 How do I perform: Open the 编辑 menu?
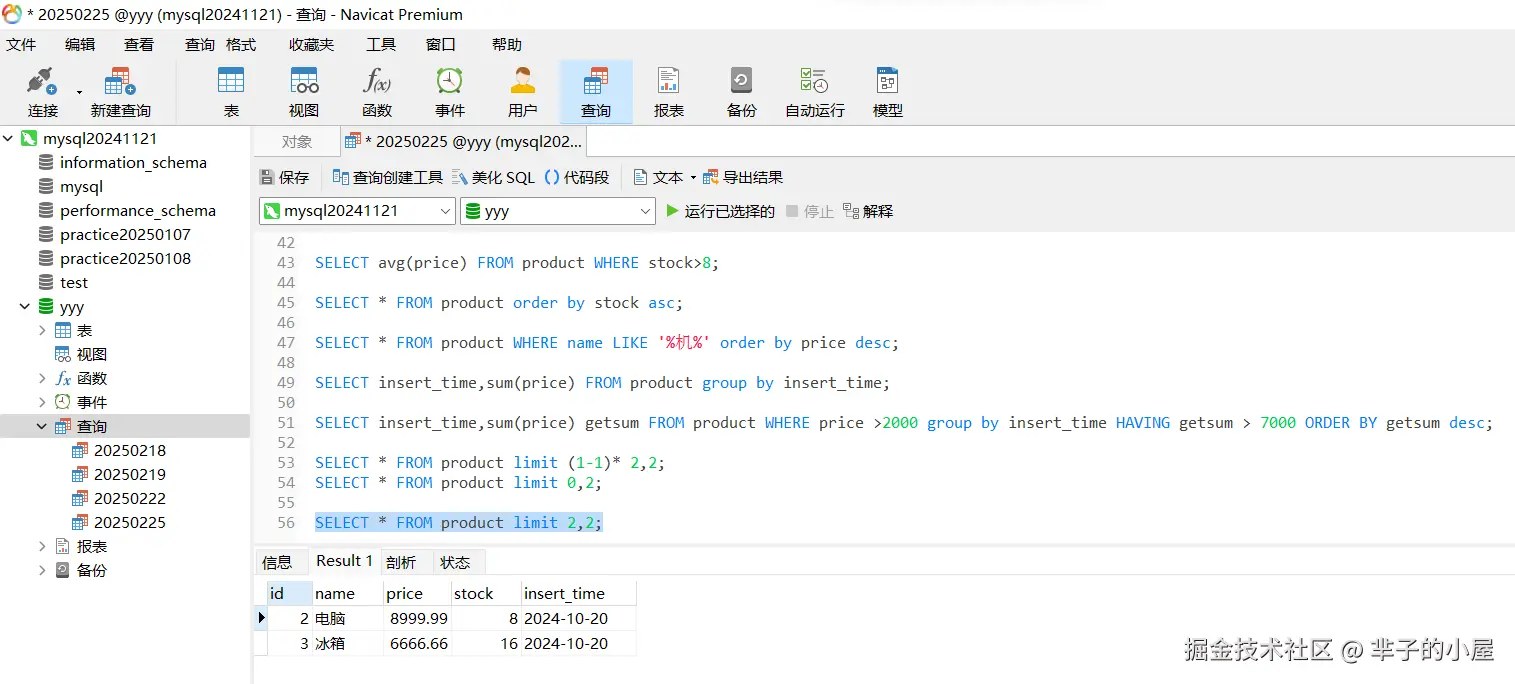click(x=80, y=44)
